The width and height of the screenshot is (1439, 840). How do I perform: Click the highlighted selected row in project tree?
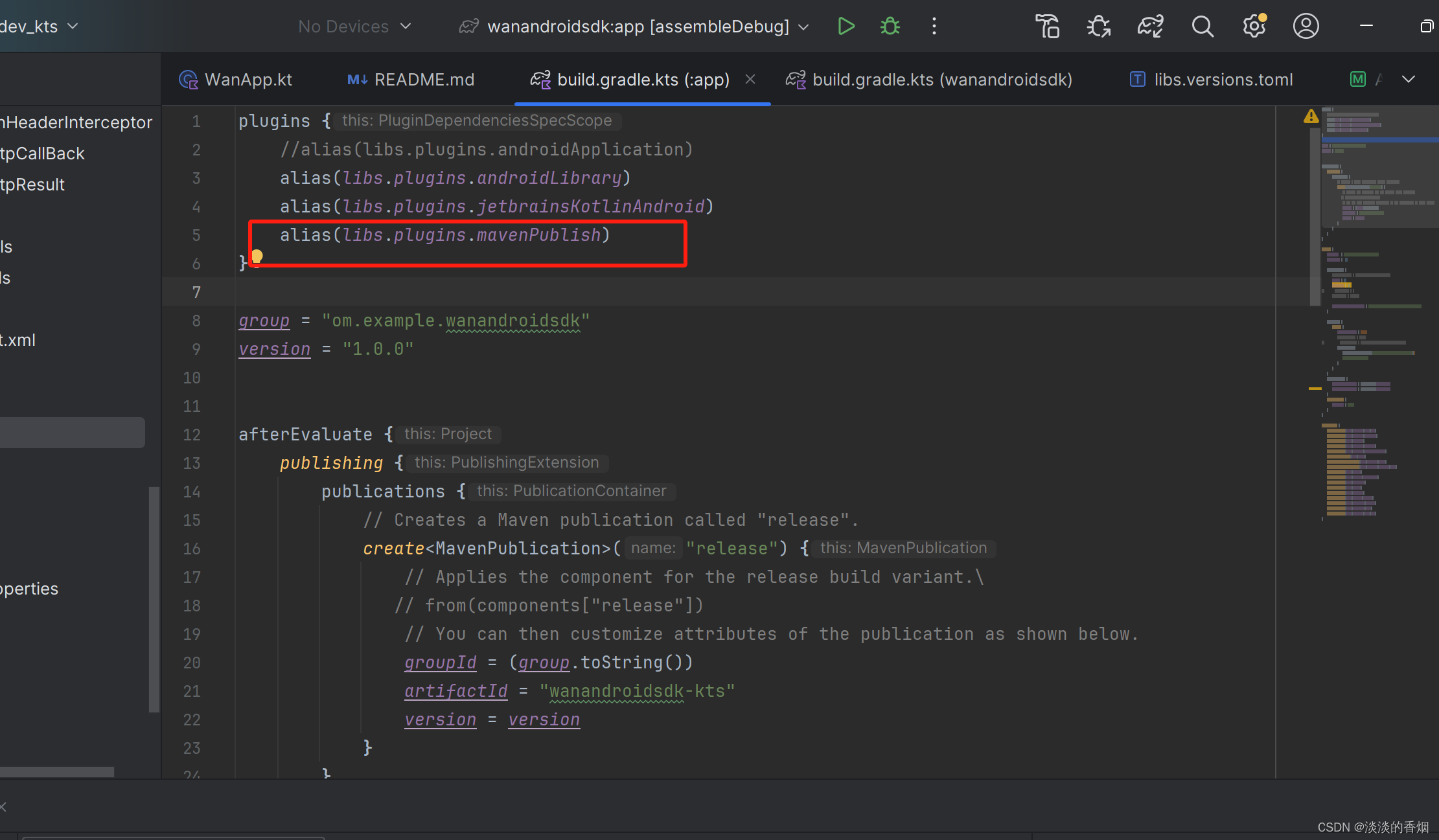[72, 432]
